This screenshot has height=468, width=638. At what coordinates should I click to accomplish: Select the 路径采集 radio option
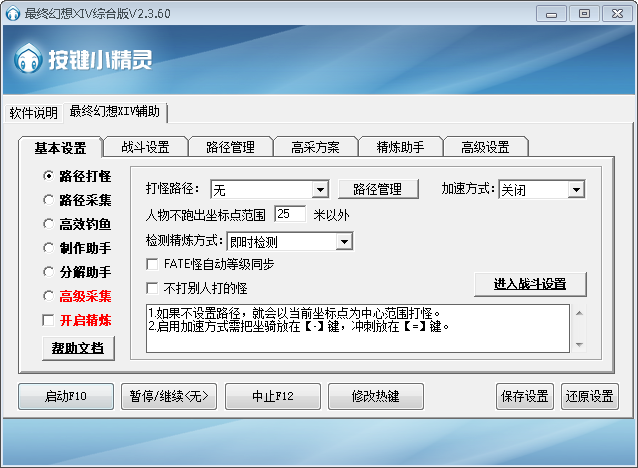point(48,200)
